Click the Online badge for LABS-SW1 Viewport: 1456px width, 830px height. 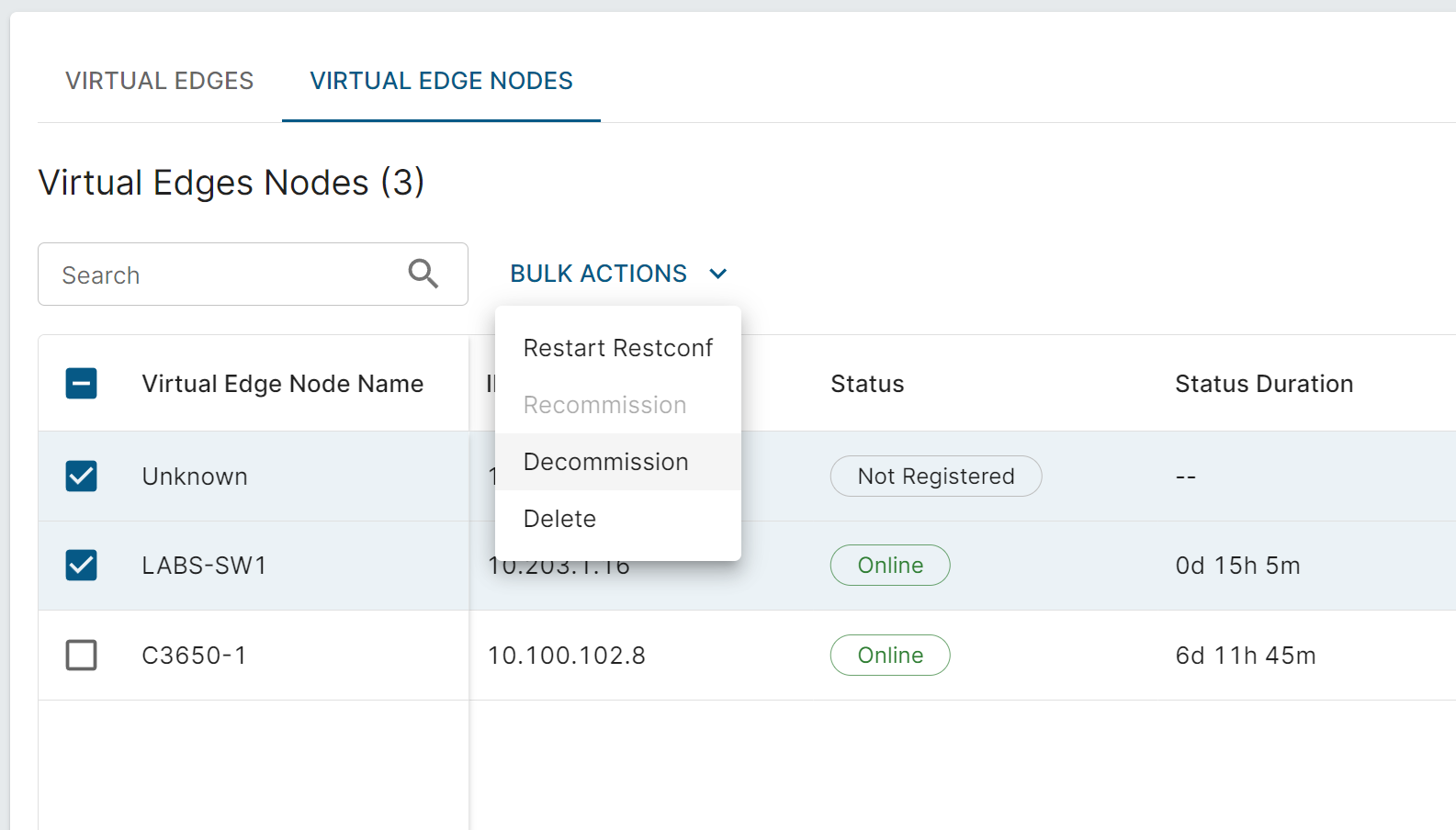point(890,566)
